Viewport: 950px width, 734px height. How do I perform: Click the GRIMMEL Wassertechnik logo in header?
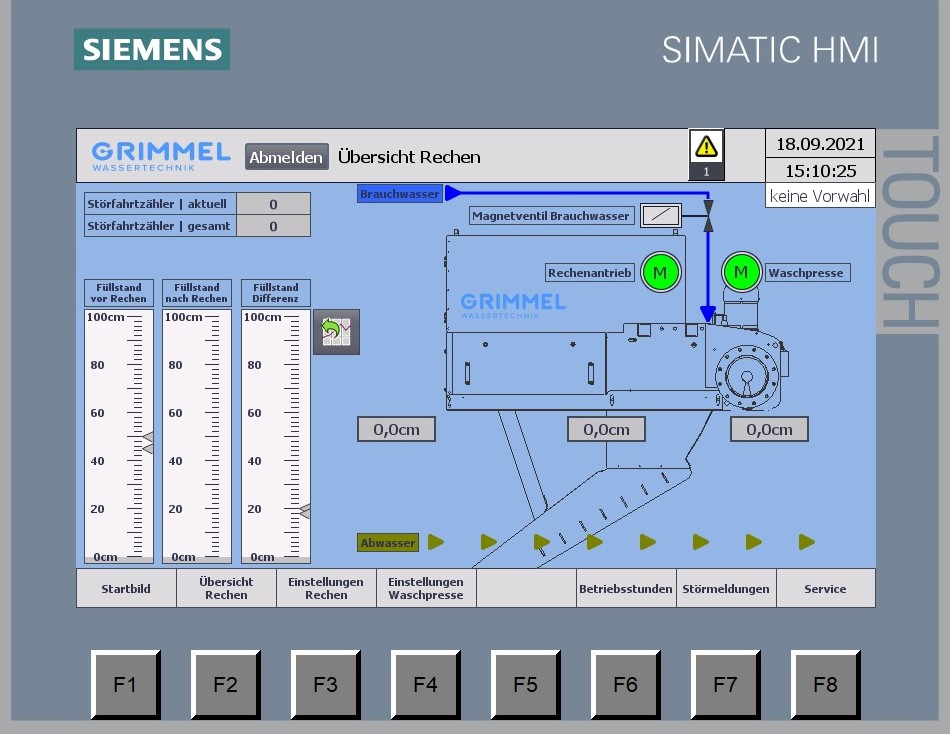[161, 156]
